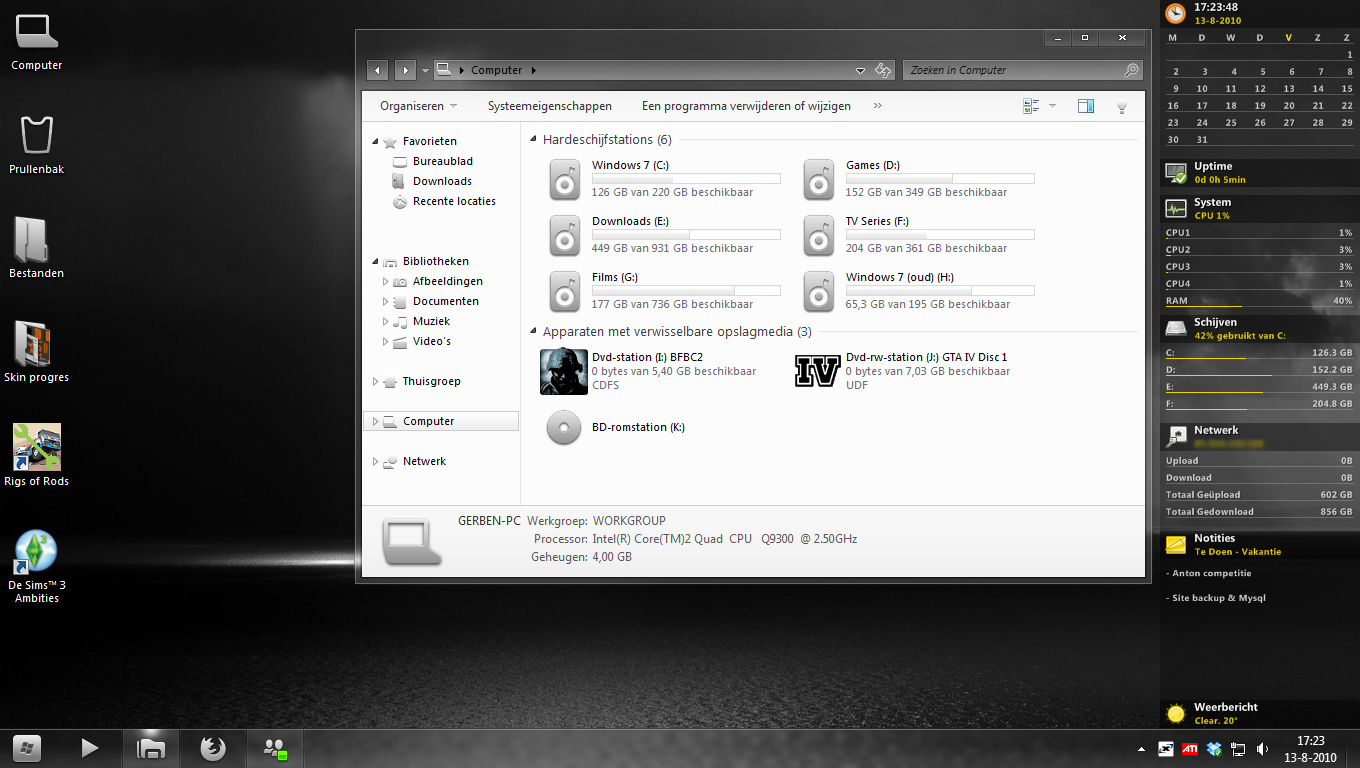Open the volume speaker tray icon
Screen dimensions: 1360x768
(1263, 748)
